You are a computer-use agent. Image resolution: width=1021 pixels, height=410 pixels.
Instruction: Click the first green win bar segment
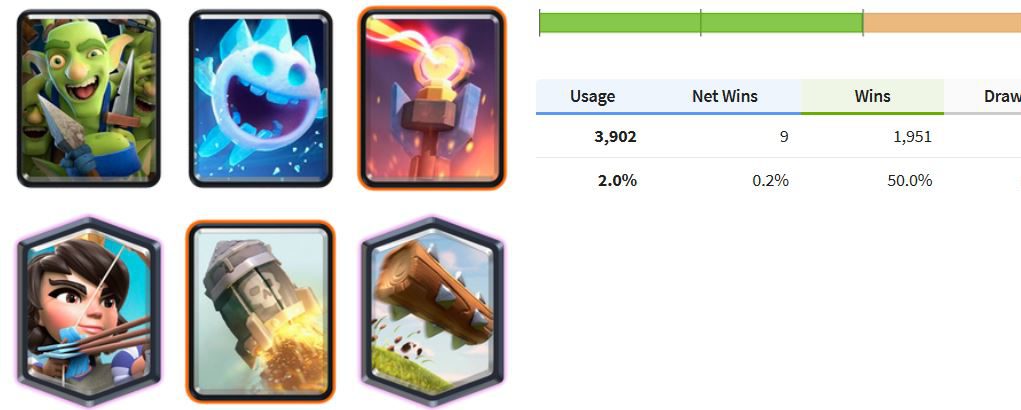[620, 22]
